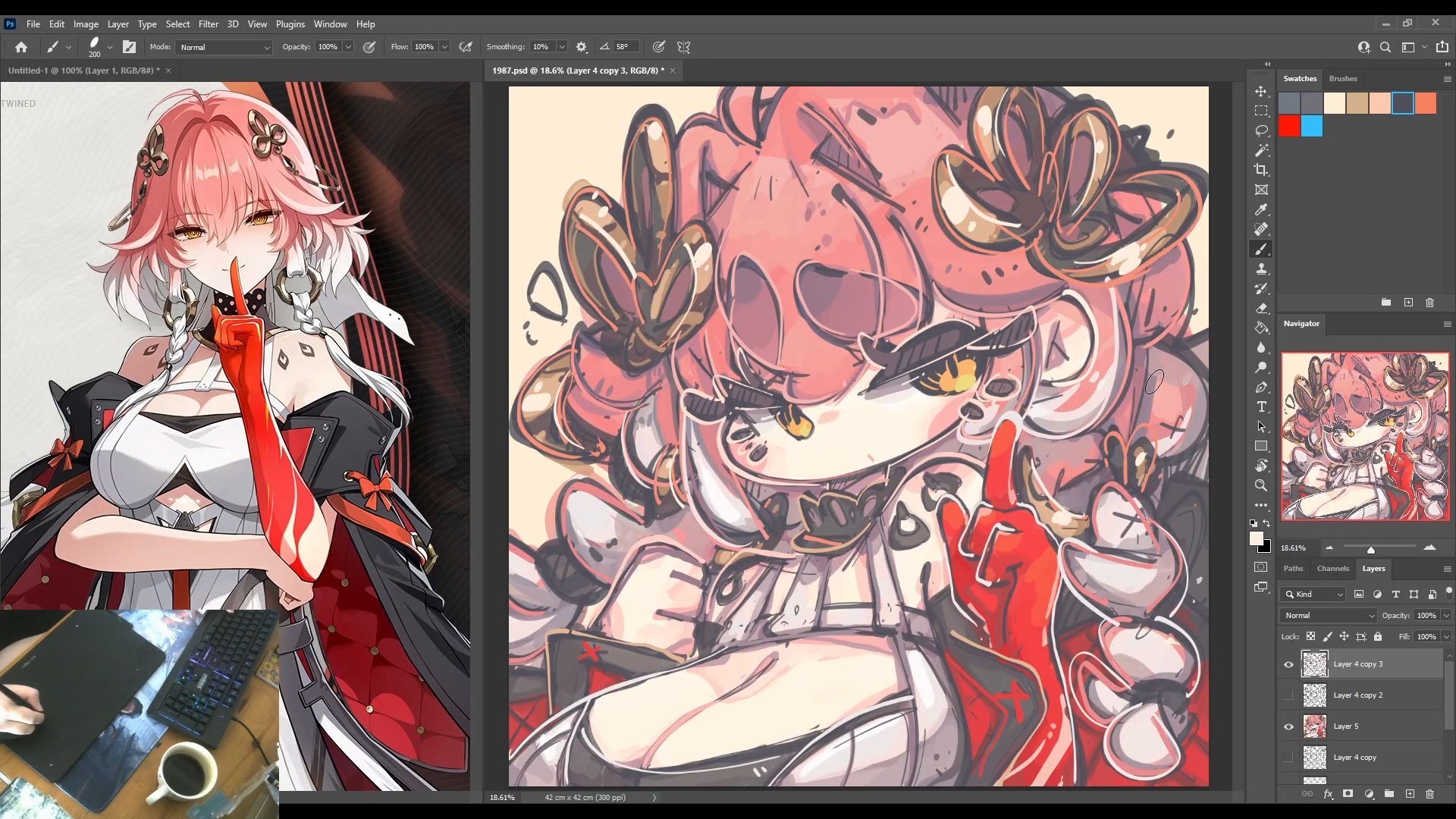The width and height of the screenshot is (1456, 819).
Task: Toggle lock transparent pixels
Action: tap(1310, 637)
